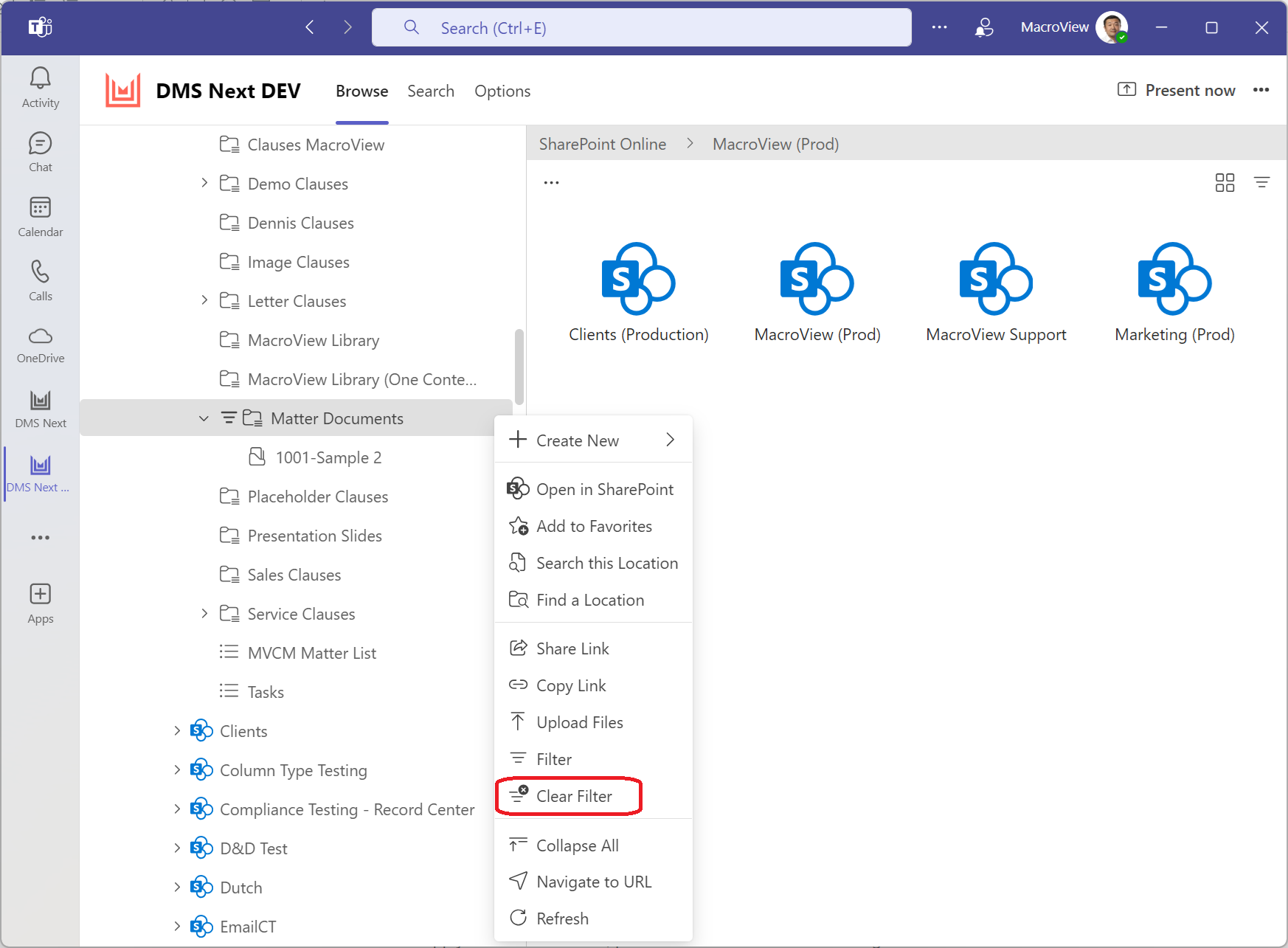Expand the Service Clauses folder
This screenshot has width=1288, height=948.
(204, 613)
